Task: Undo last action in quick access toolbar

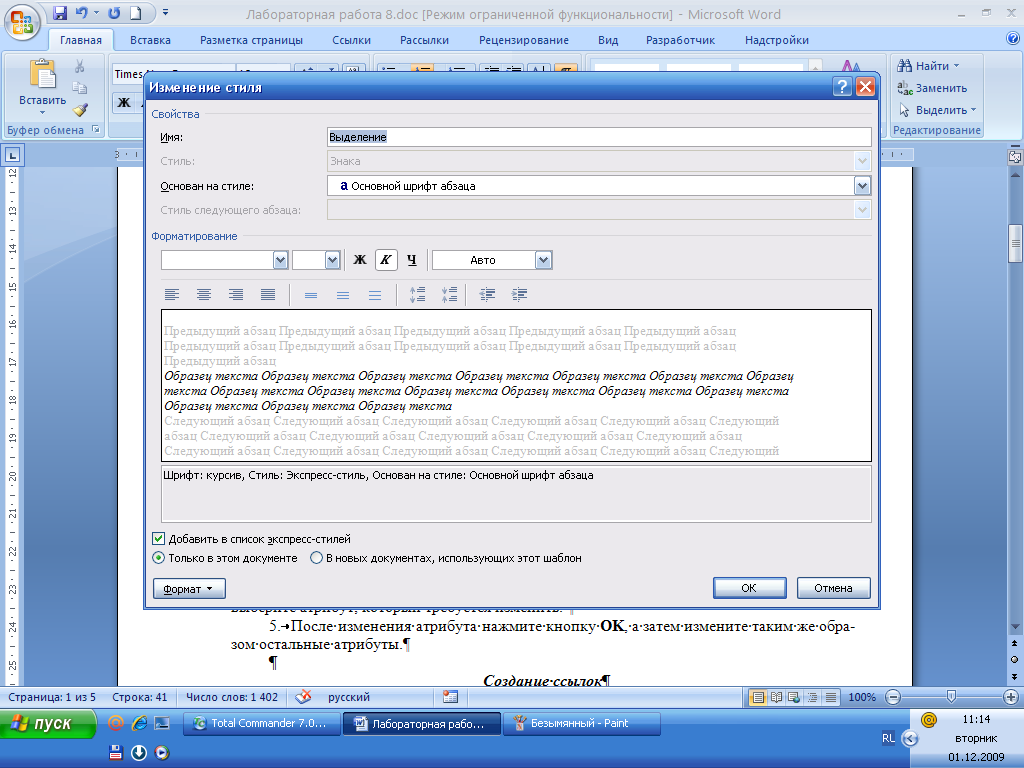Action: point(82,13)
